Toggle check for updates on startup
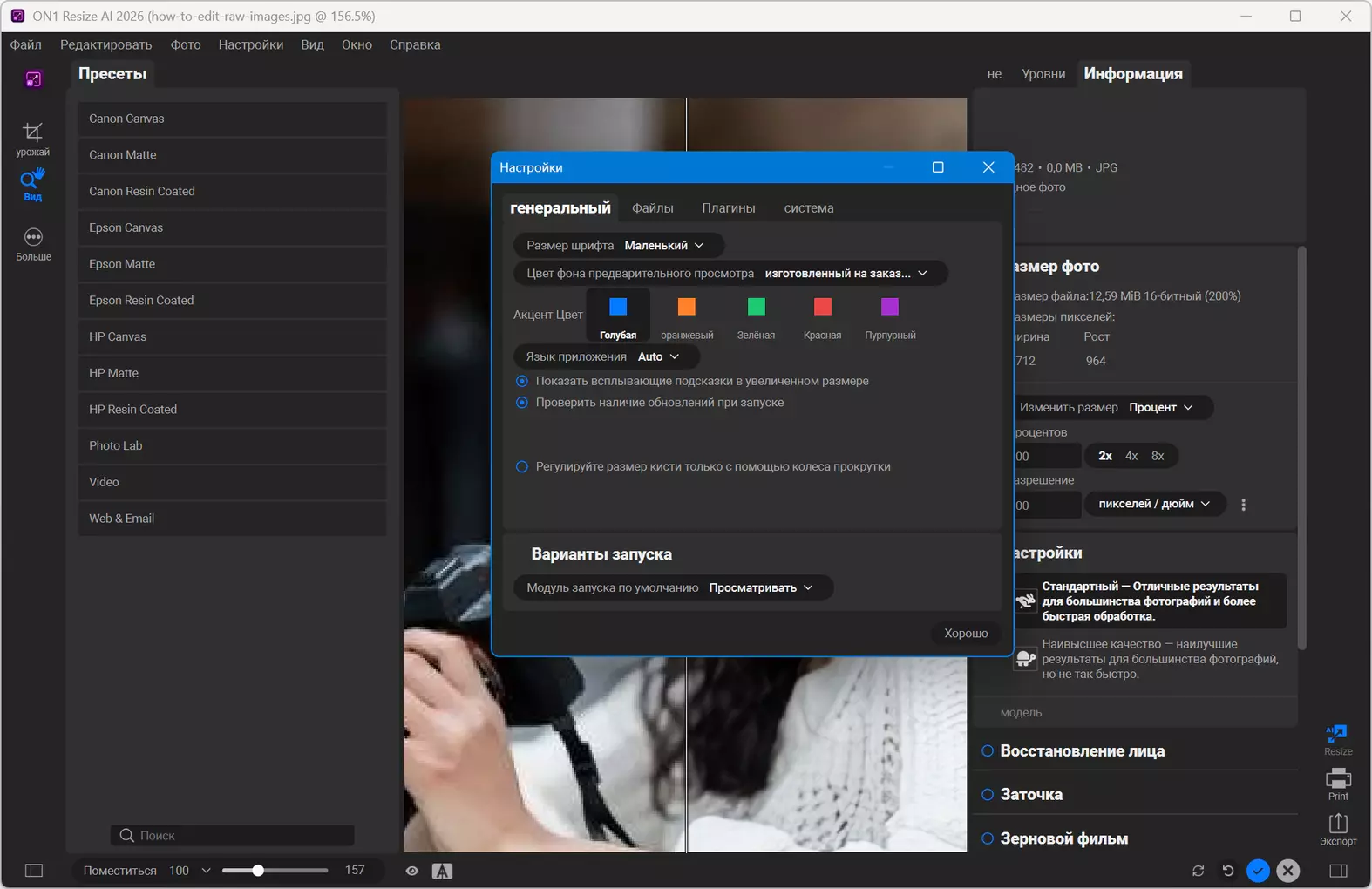 point(522,402)
